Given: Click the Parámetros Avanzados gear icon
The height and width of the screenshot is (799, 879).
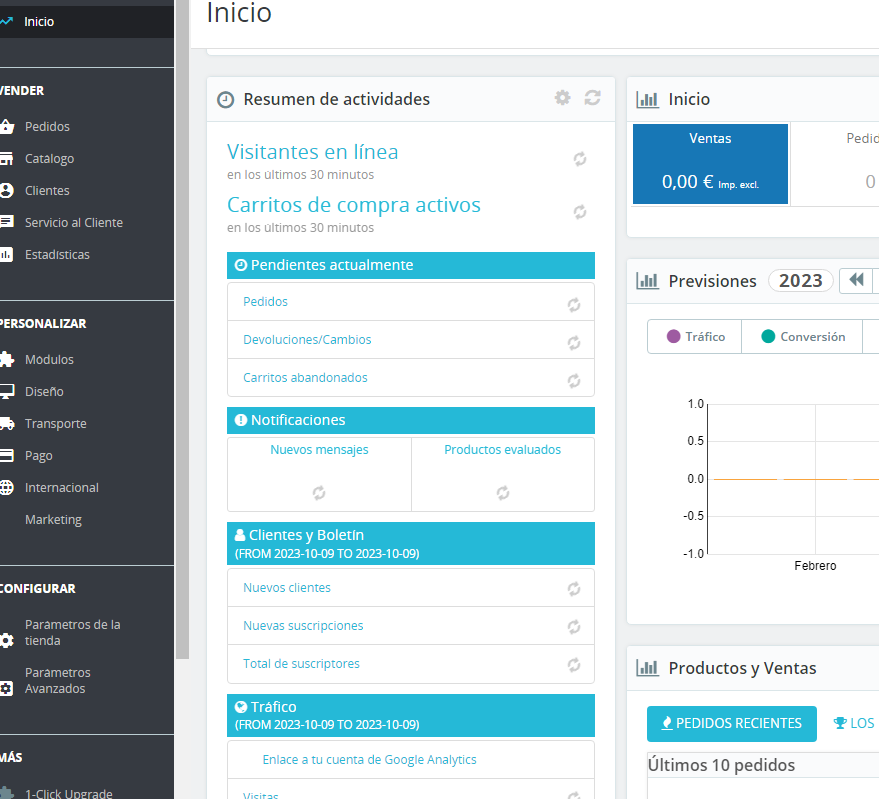Looking at the screenshot, I should 6,689.
